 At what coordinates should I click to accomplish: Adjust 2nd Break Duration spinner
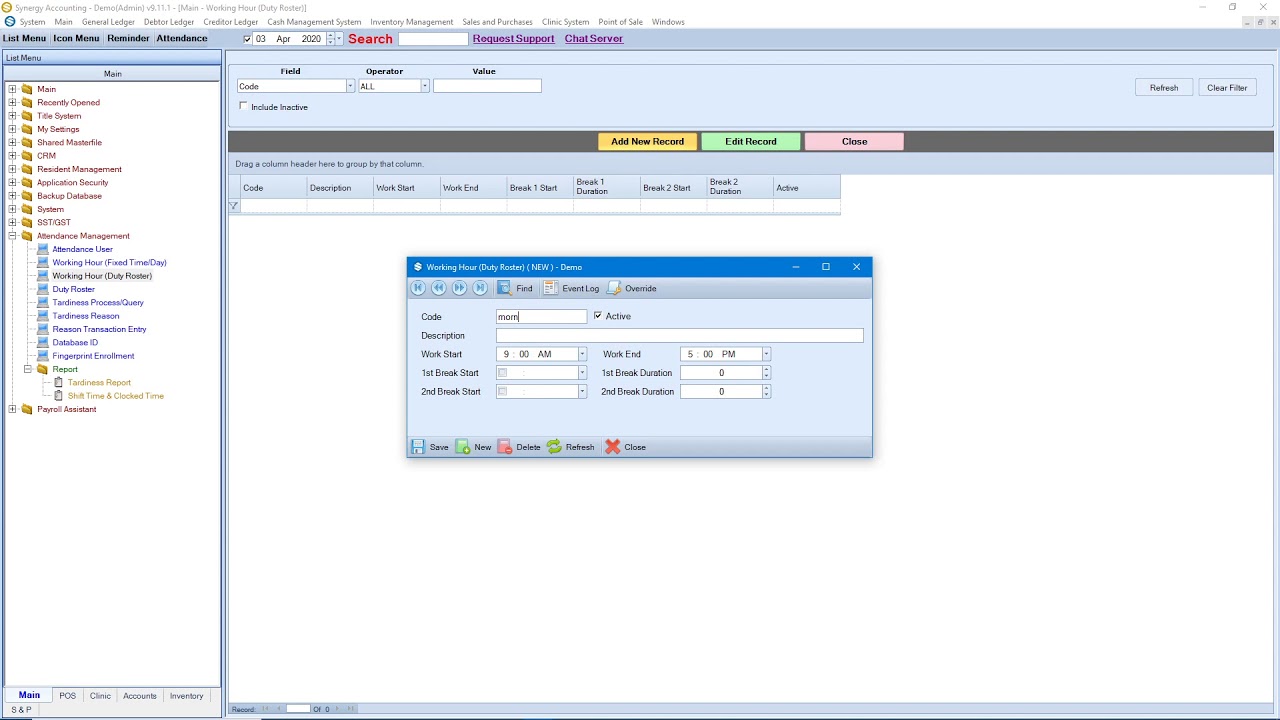(766, 392)
